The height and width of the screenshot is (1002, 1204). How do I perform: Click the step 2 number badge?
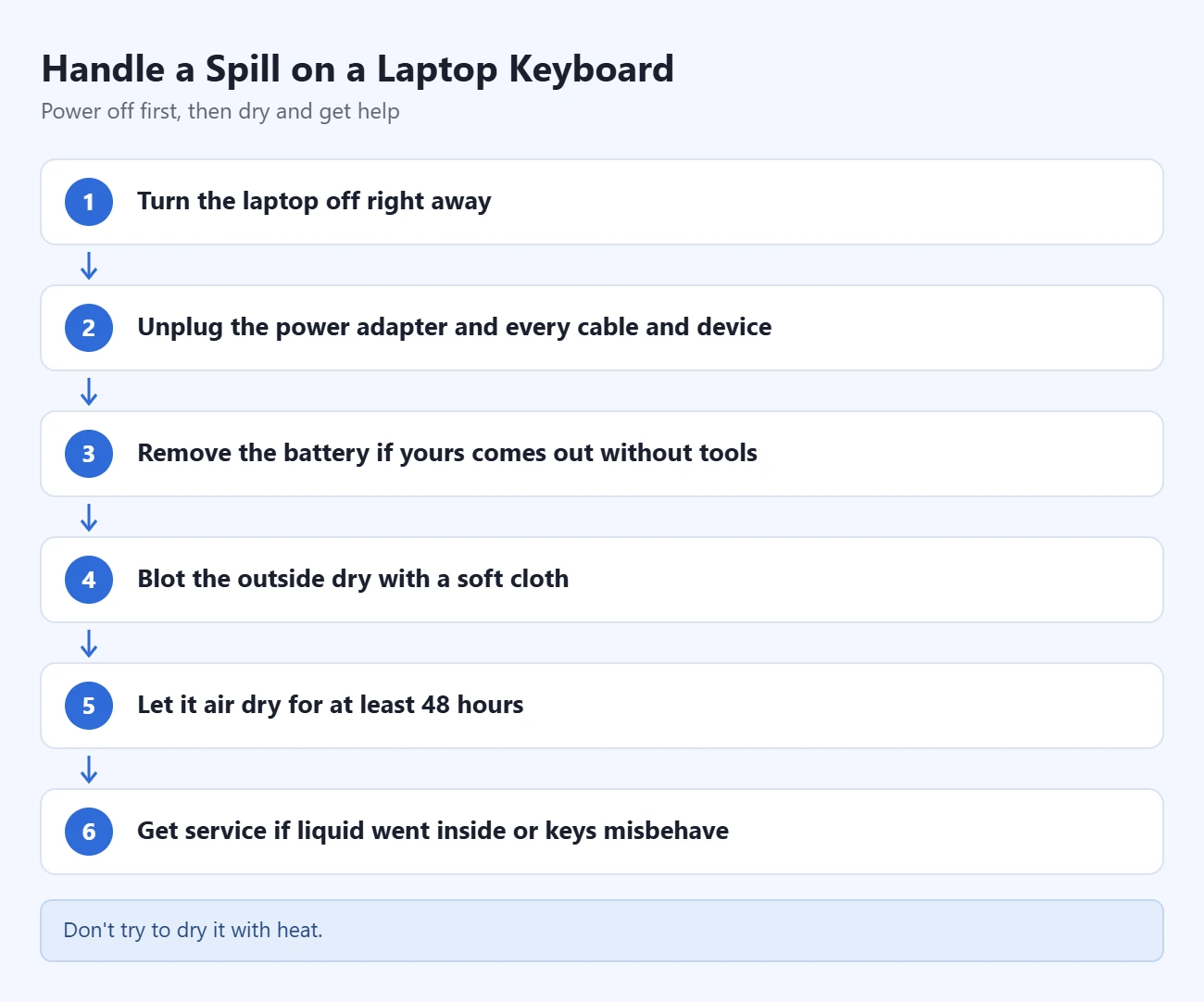click(x=89, y=328)
